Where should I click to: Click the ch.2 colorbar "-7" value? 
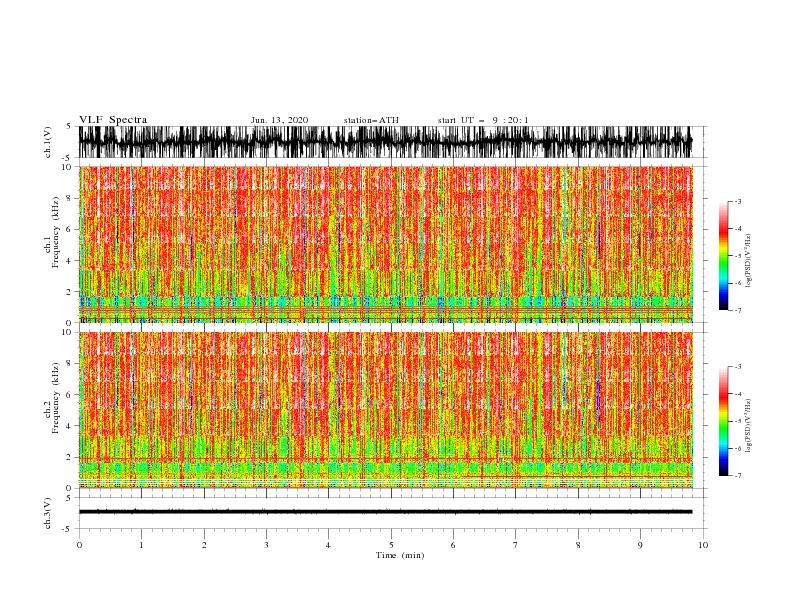tap(737, 476)
